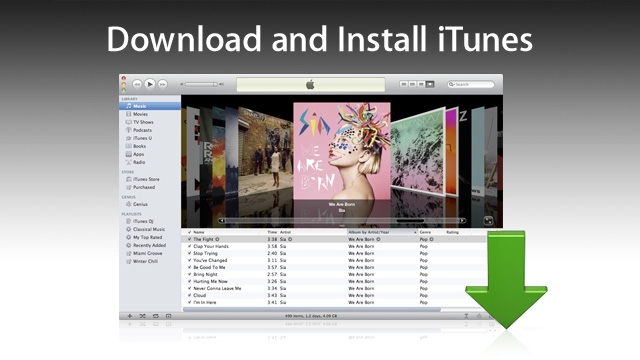
Task: Click the horizontal scrollbar under song list
Action: tap(312, 310)
